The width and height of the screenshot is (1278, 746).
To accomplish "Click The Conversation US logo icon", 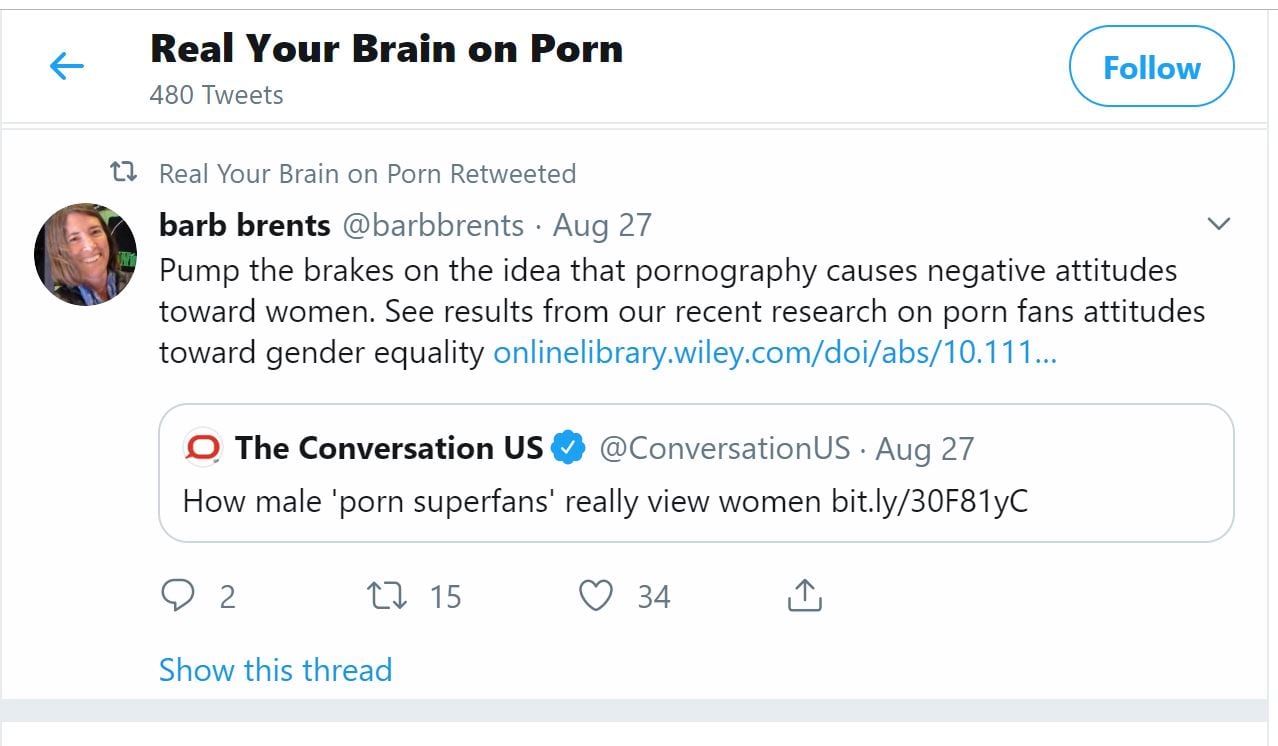I will coord(203,448).
